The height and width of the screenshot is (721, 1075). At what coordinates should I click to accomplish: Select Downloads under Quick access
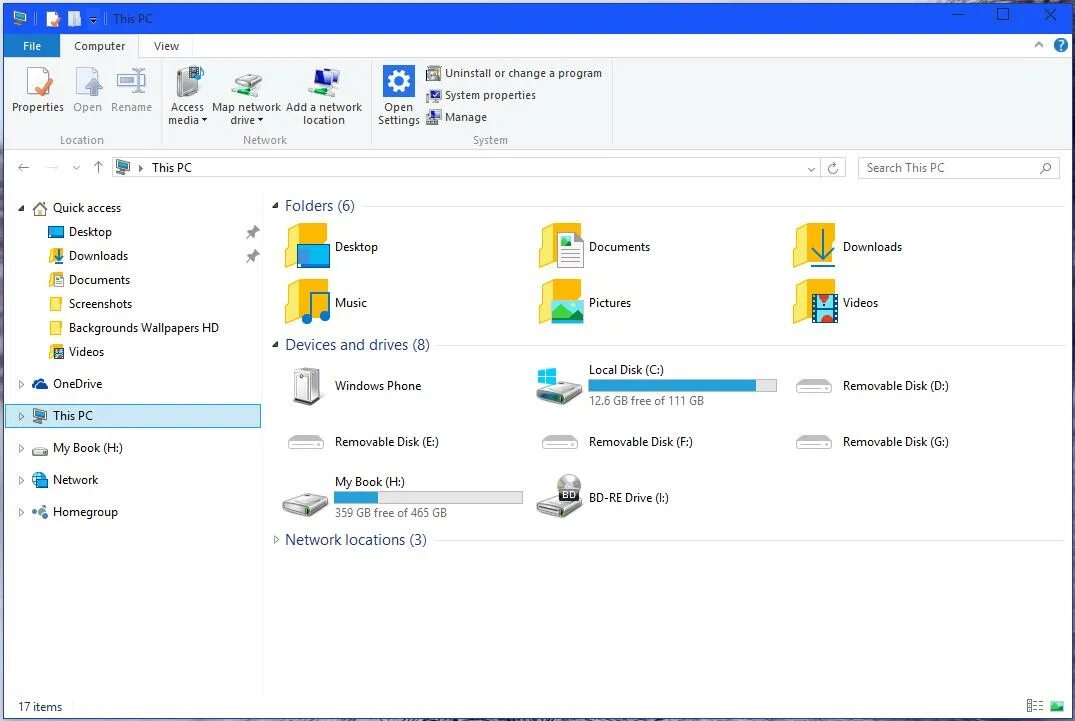[x=98, y=256]
